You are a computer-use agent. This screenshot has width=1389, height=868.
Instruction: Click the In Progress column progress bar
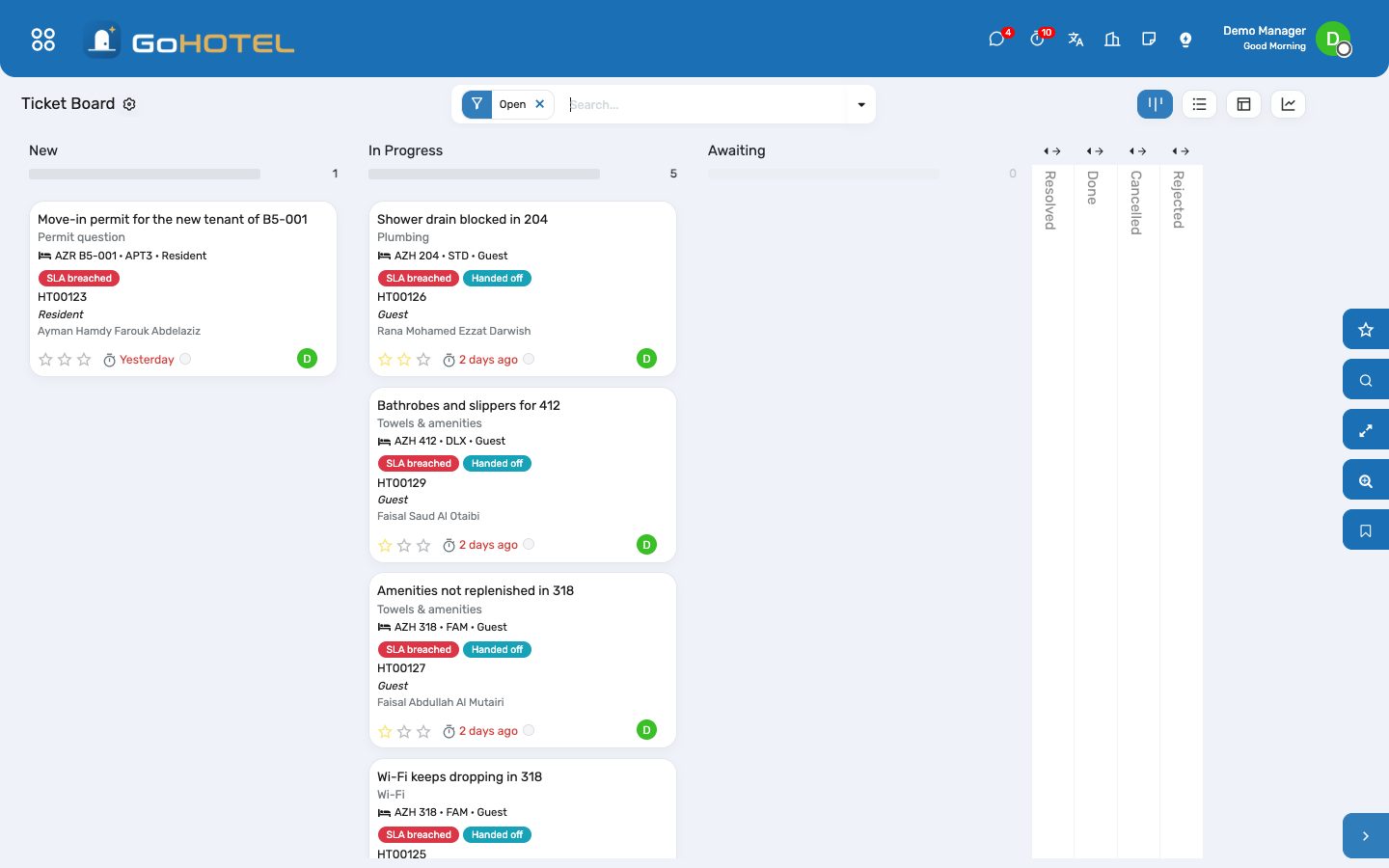484,175
